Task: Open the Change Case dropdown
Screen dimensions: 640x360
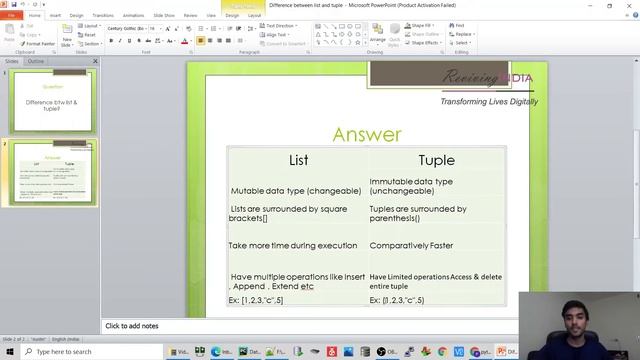Action: [x=171, y=41]
